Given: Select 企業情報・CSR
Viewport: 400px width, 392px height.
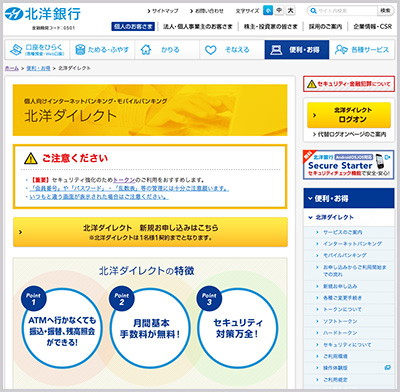Looking at the screenshot, I should tap(373, 26).
